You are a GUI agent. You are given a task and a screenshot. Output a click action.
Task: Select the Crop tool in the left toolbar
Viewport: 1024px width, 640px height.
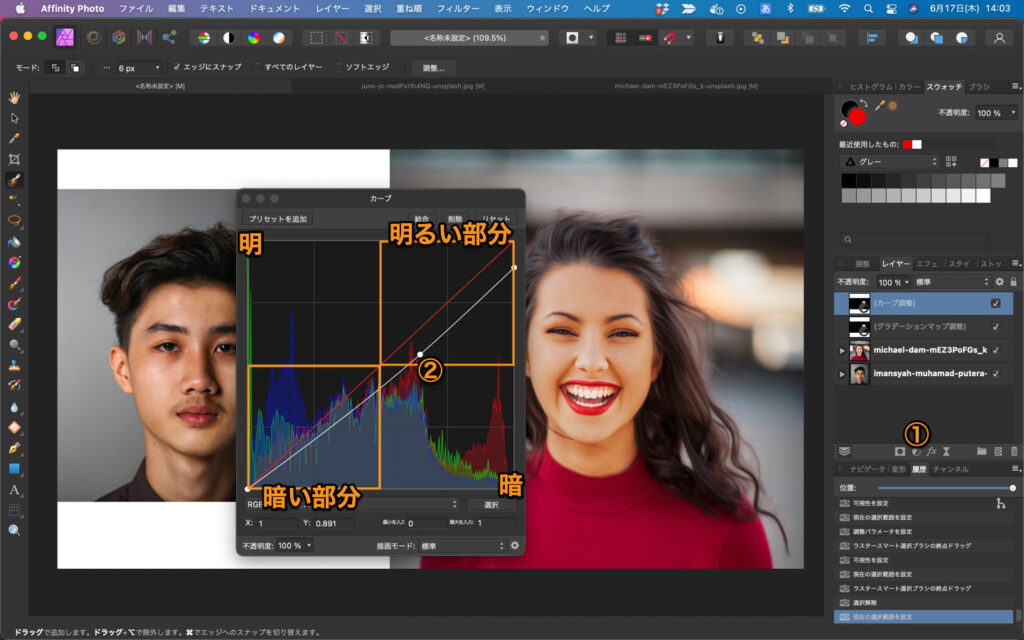pyautogui.click(x=14, y=159)
